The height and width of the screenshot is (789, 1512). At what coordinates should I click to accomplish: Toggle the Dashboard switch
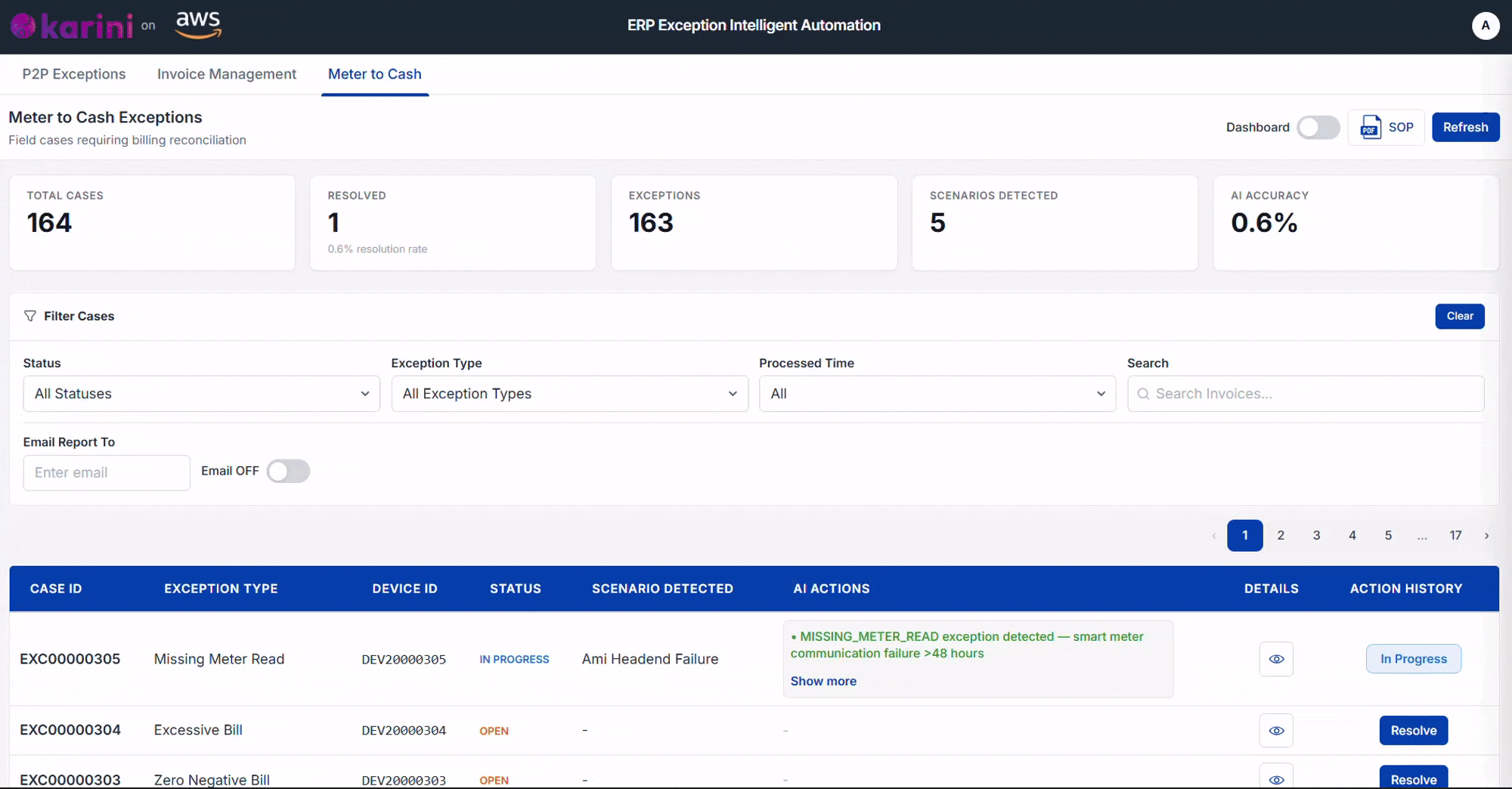1318,127
